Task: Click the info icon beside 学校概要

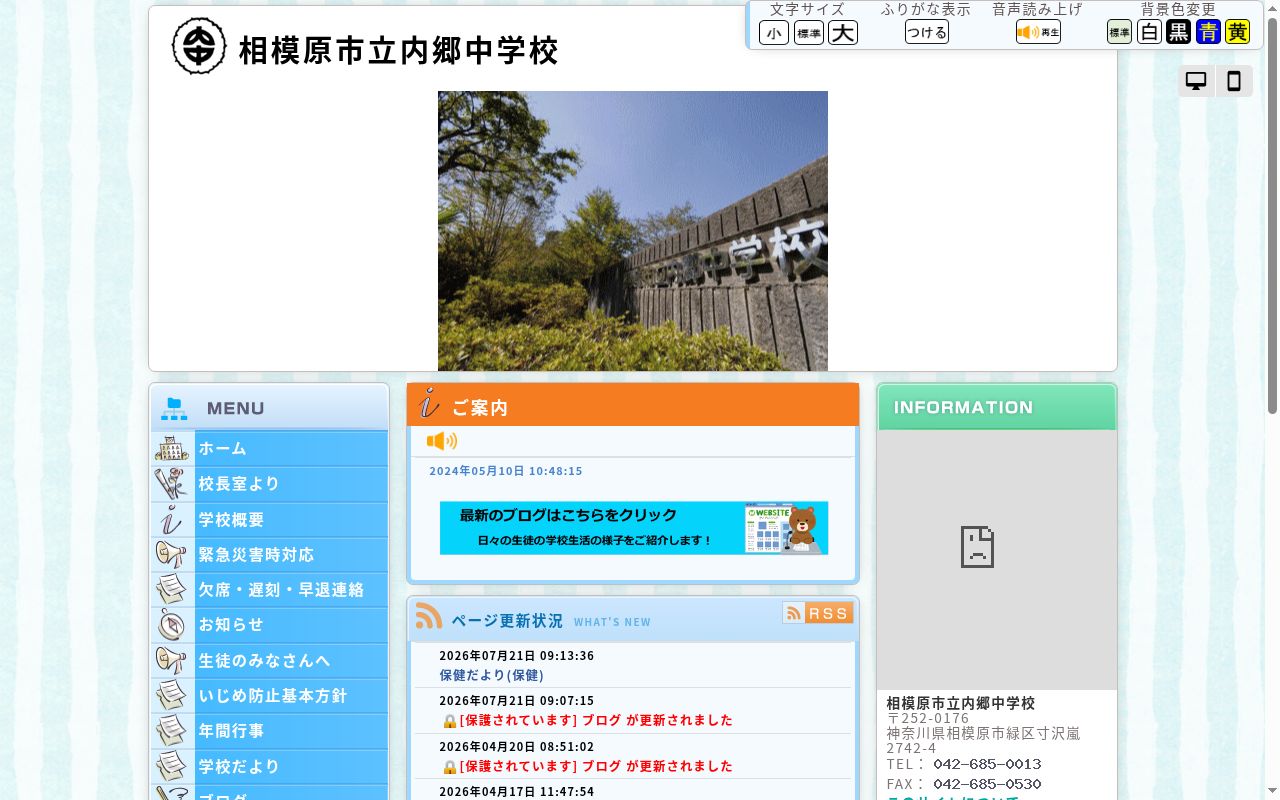Action: 172,519
